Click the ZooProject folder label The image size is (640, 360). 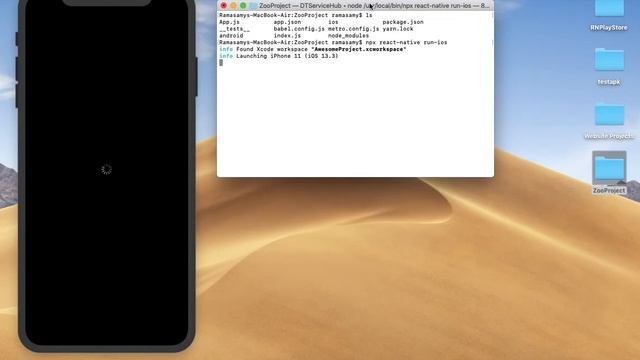click(609, 191)
